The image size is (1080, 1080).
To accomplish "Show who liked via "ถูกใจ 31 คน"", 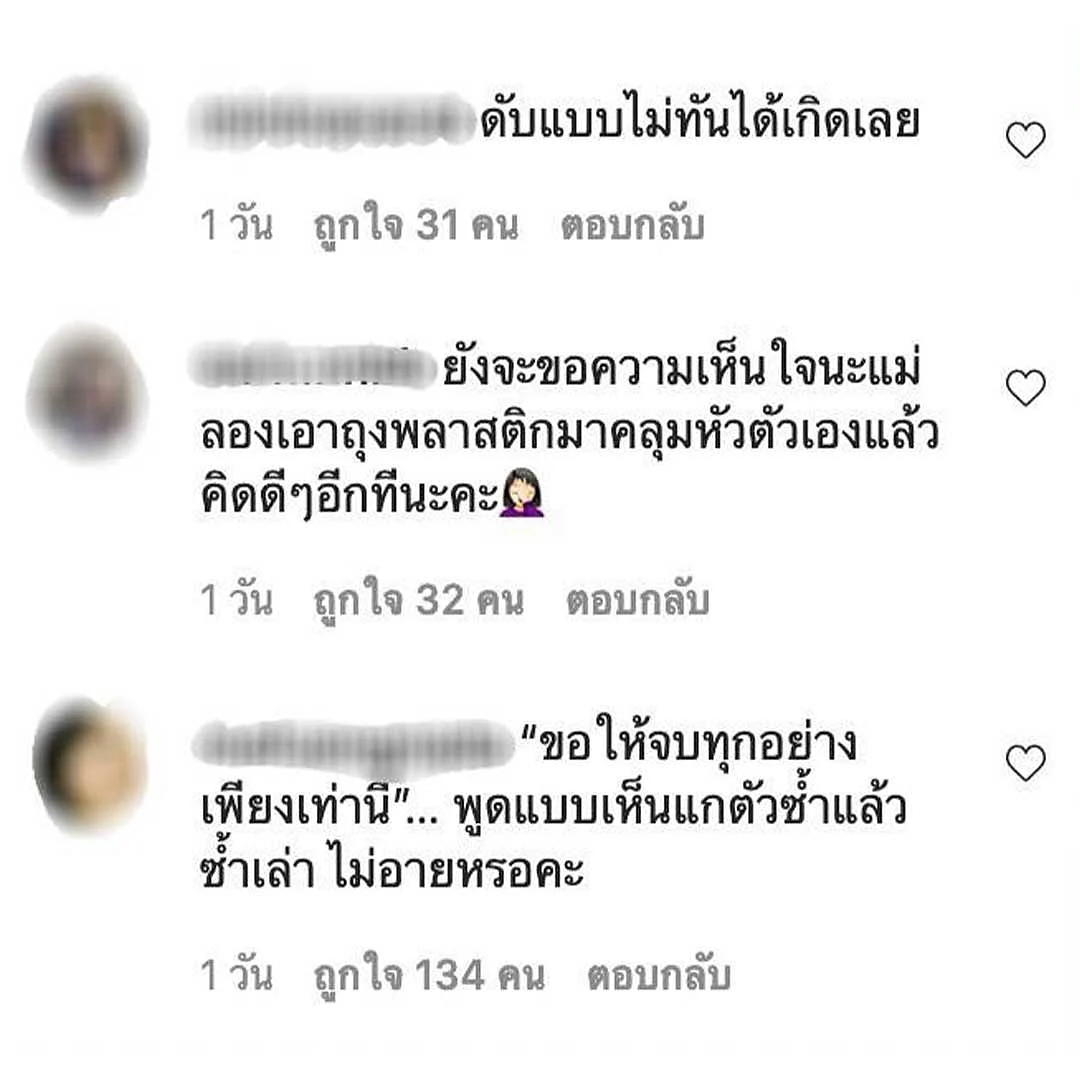I will click(x=416, y=223).
